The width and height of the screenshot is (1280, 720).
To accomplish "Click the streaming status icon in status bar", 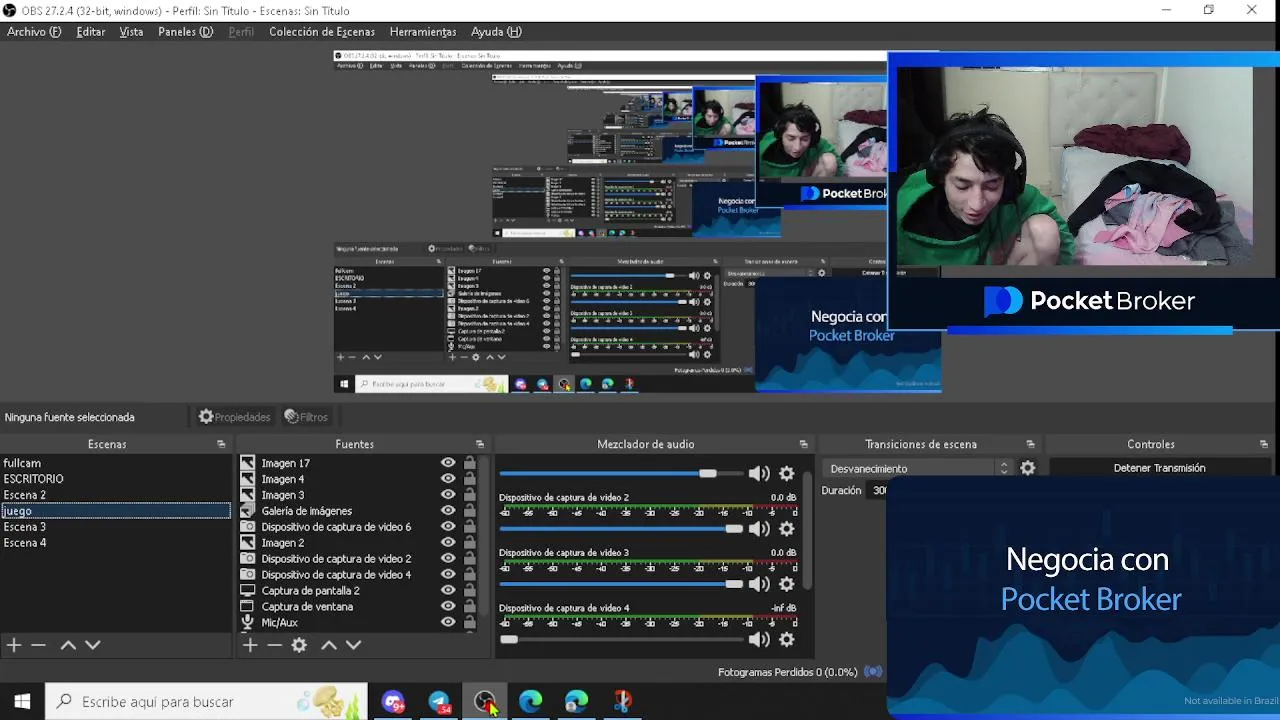I will 873,672.
